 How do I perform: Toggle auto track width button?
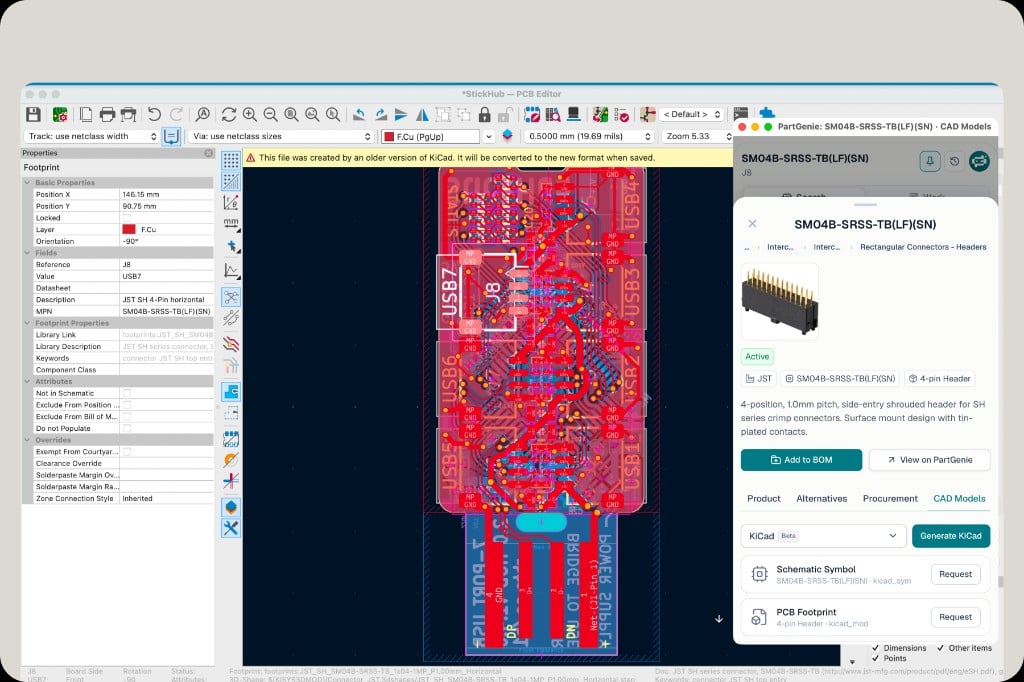point(171,137)
